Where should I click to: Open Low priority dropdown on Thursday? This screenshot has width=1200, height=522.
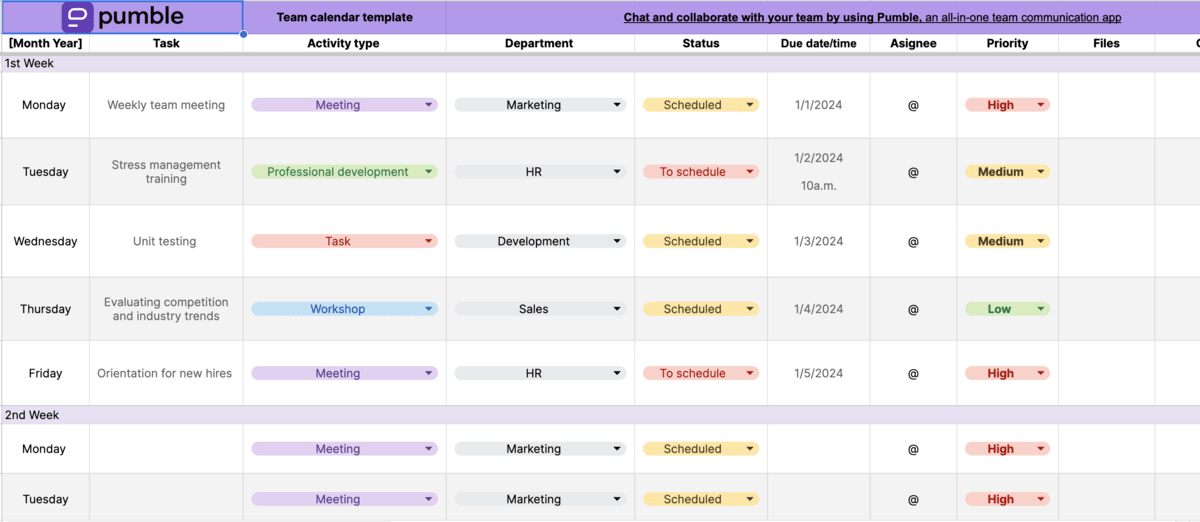point(1007,309)
